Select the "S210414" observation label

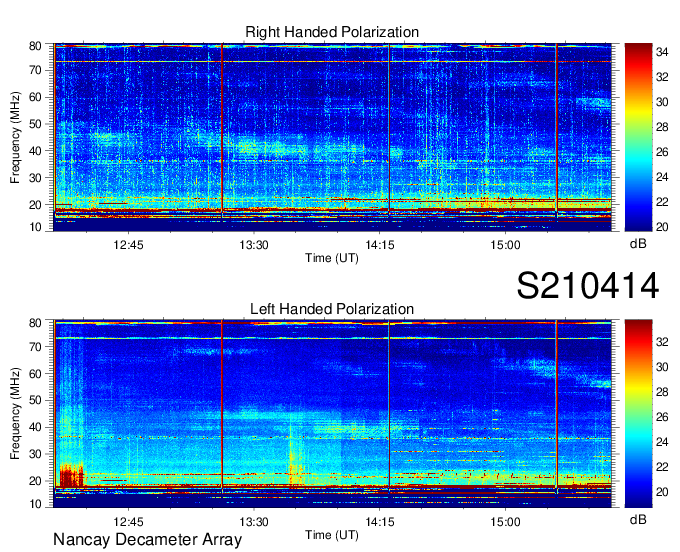588,285
